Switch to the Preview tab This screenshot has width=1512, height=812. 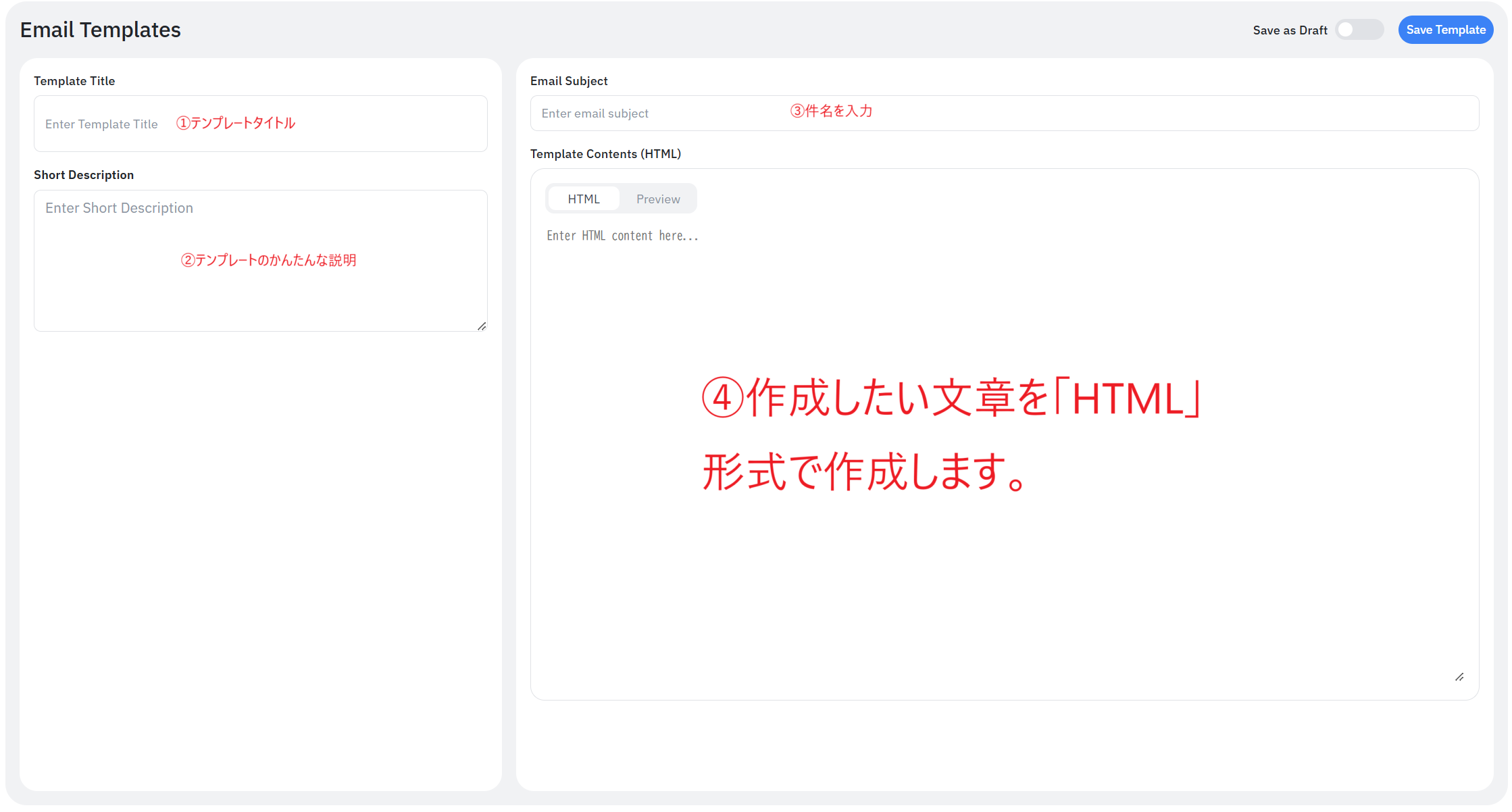[657, 199]
